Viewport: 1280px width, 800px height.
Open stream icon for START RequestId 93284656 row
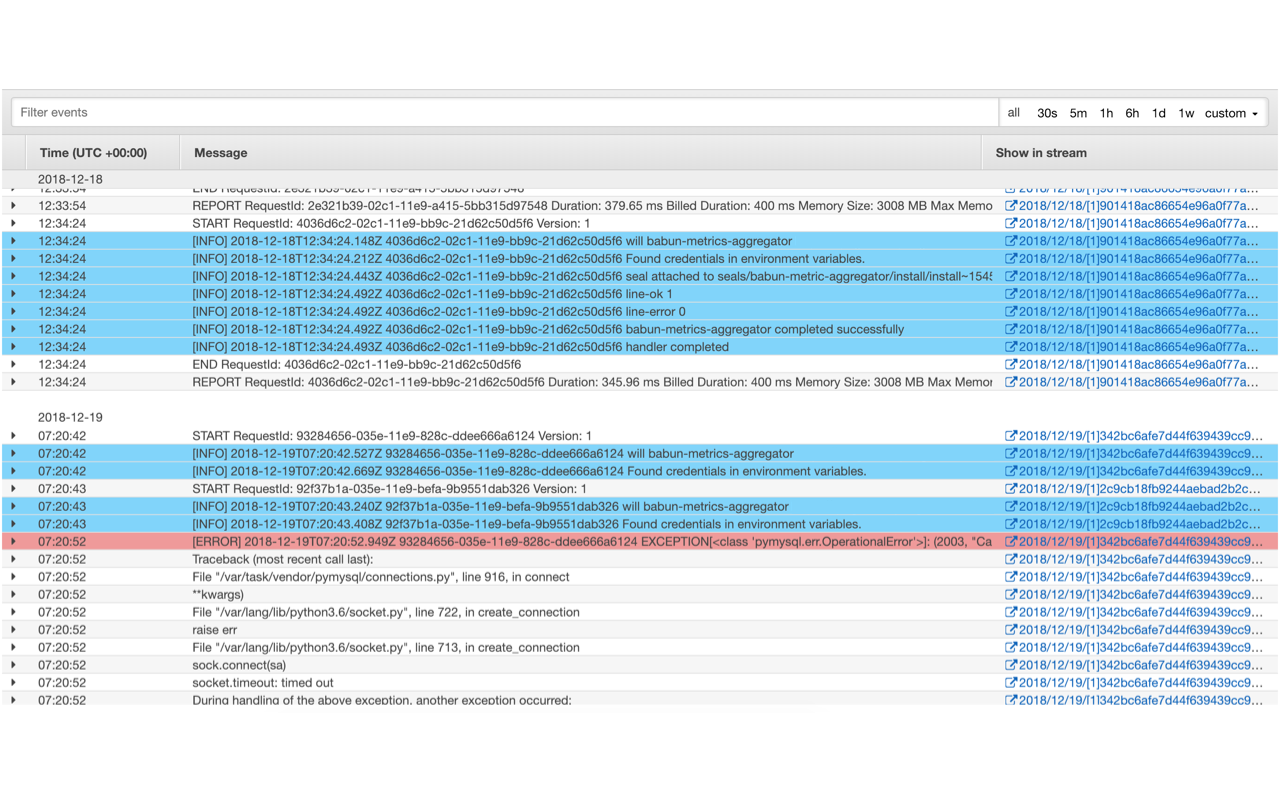(1010, 436)
